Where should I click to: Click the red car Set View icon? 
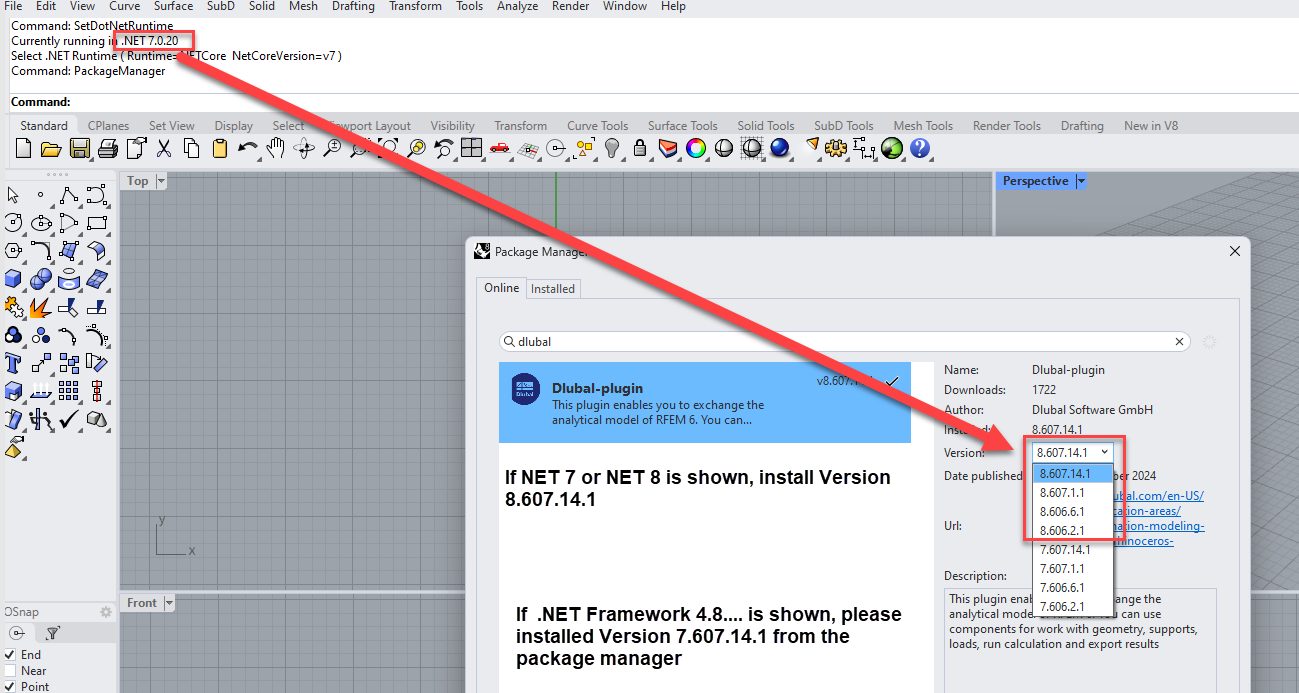[500, 149]
